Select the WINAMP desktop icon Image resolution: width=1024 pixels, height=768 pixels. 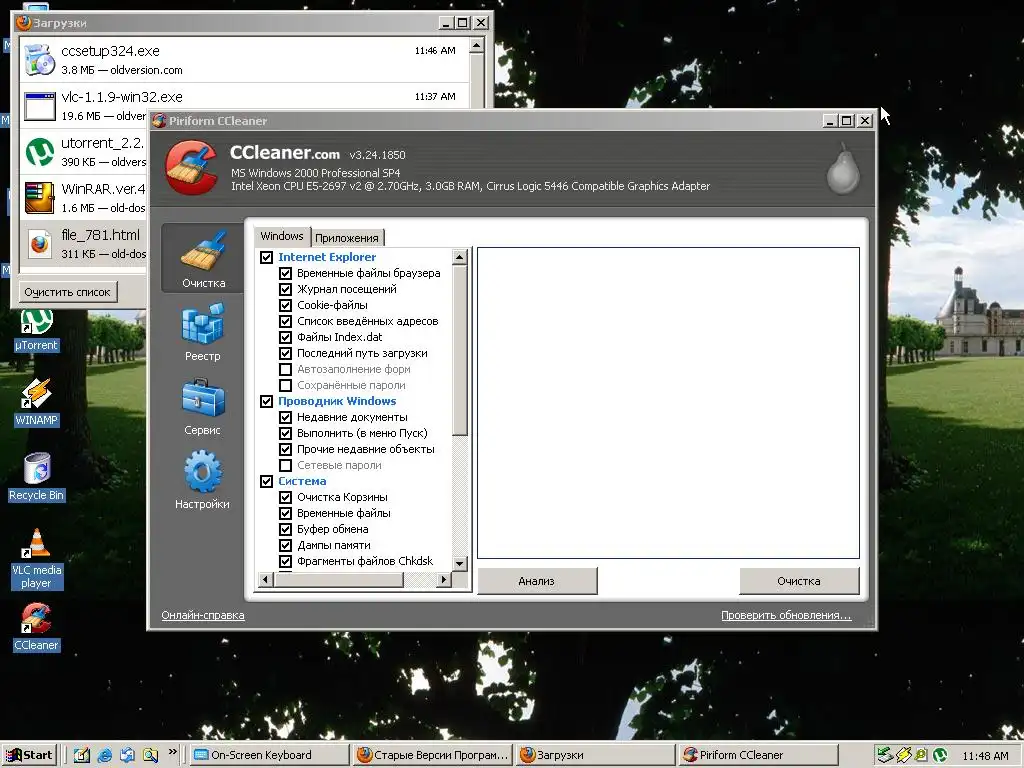pyautogui.click(x=37, y=402)
